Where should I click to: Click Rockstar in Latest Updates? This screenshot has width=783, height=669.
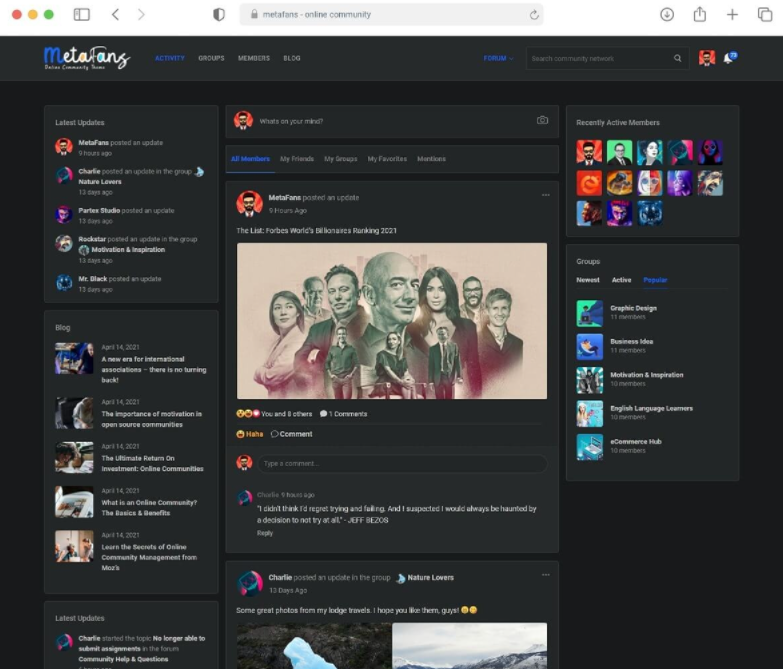[92, 239]
